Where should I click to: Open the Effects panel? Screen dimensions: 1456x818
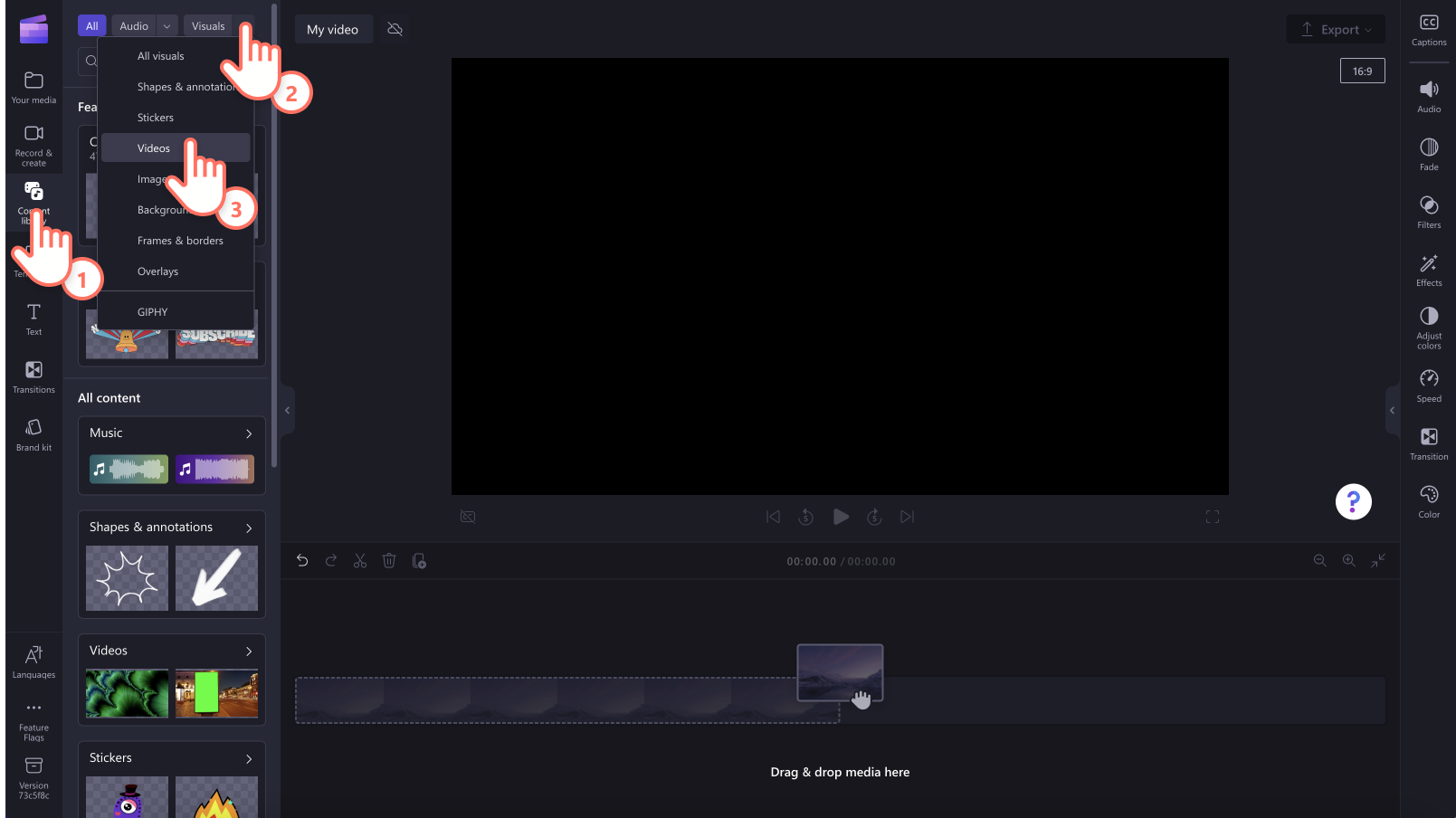[x=1428, y=270]
